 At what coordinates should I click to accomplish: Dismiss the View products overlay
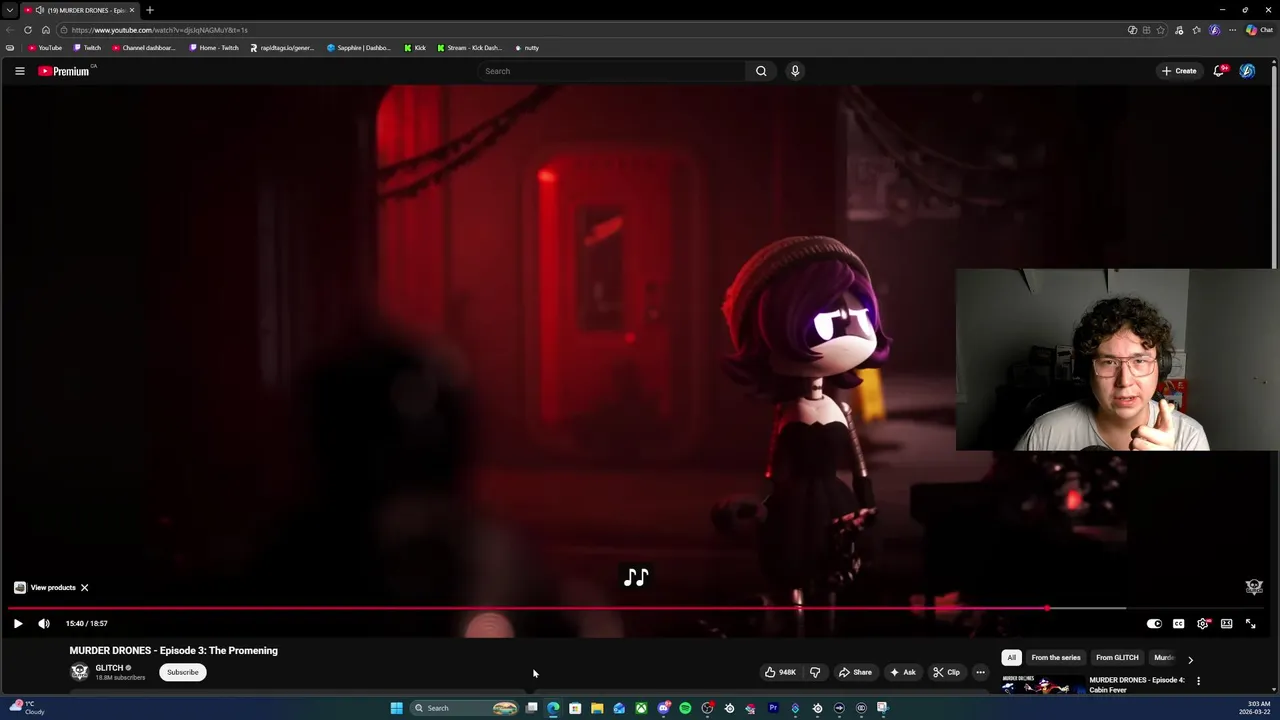[85, 588]
